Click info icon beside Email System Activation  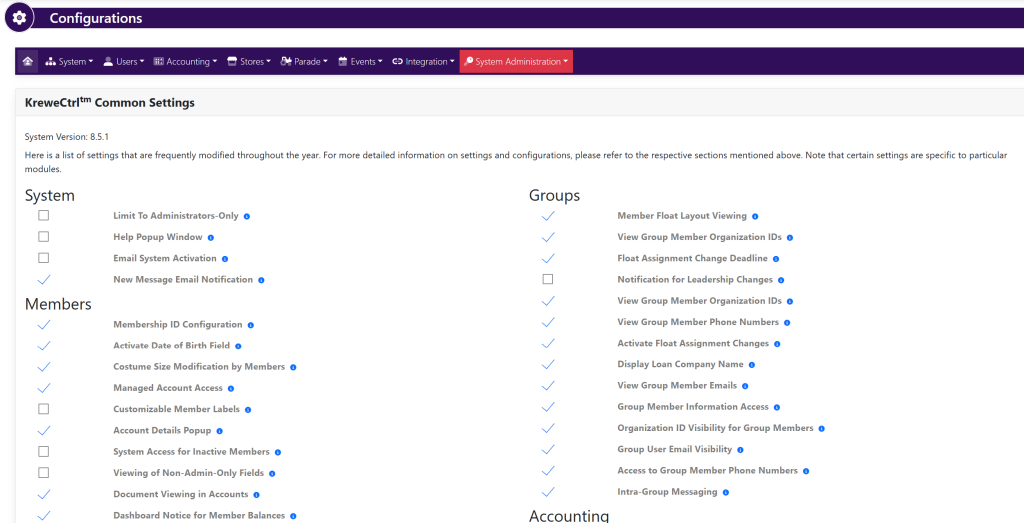pyautogui.click(x=225, y=259)
